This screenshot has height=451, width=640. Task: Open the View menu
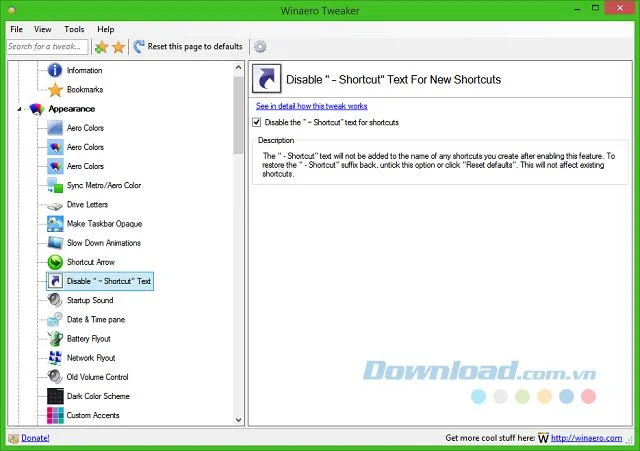point(42,29)
